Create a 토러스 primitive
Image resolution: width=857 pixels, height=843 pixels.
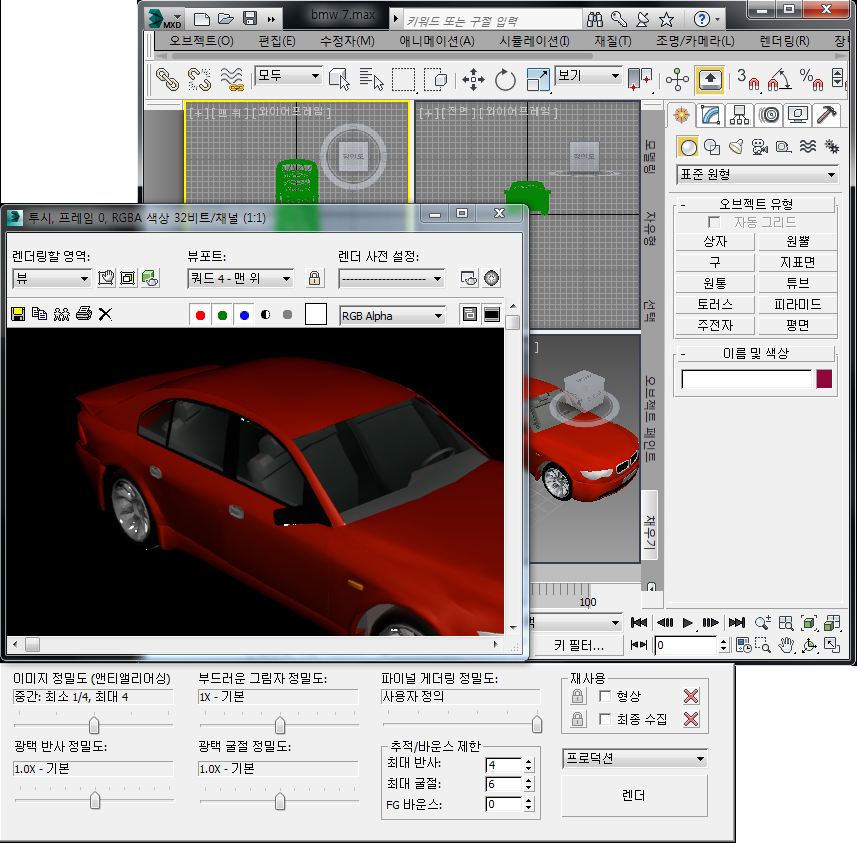[715, 305]
